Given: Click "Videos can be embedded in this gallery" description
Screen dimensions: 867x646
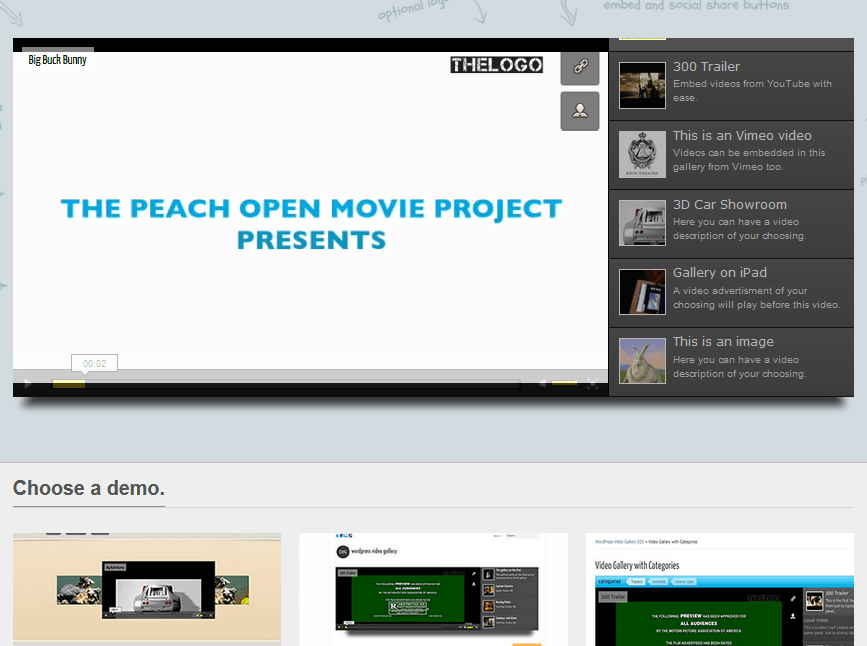Looking at the screenshot, I should click(x=749, y=160).
